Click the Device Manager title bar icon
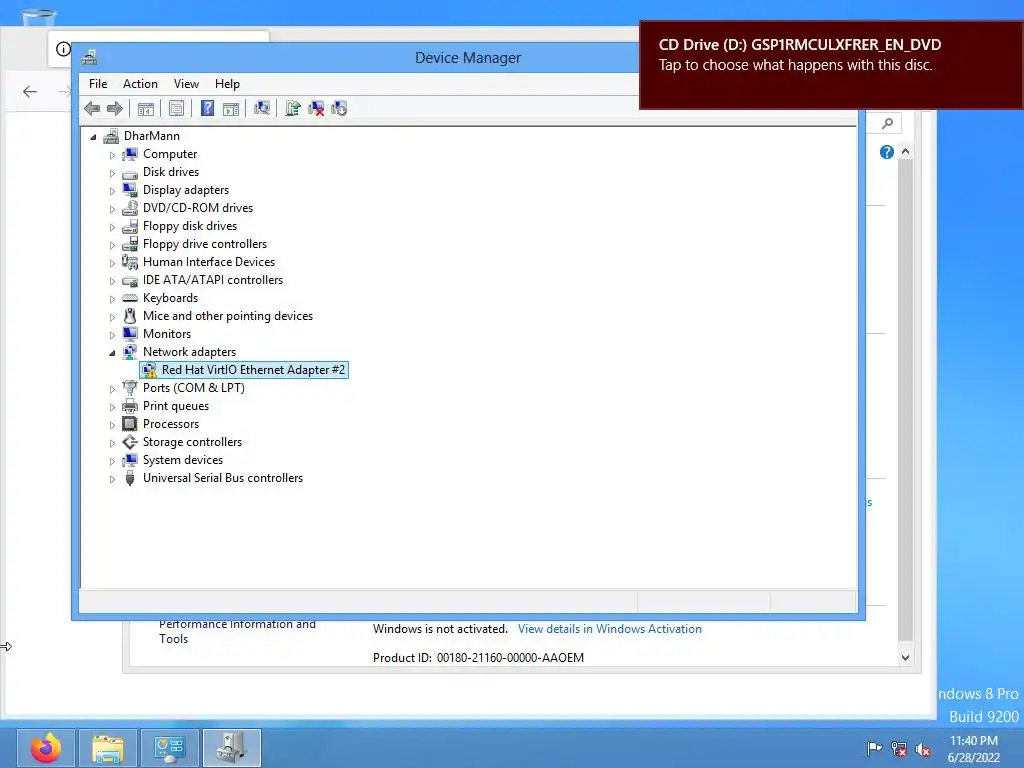Viewport: 1024px width, 768px height. pos(89,57)
